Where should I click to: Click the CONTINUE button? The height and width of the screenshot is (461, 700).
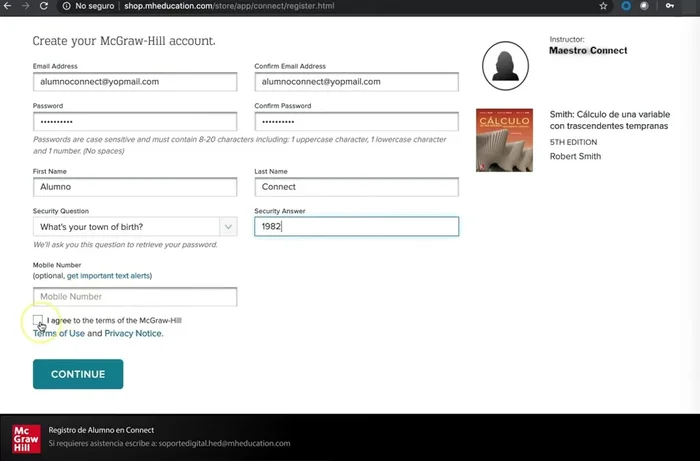click(78, 374)
